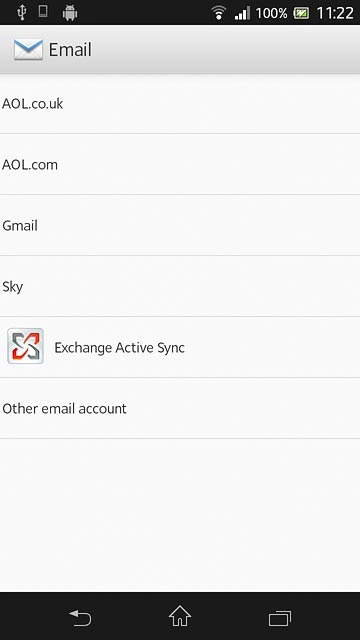
Task: Tap the Email title in header
Action: tap(70, 50)
